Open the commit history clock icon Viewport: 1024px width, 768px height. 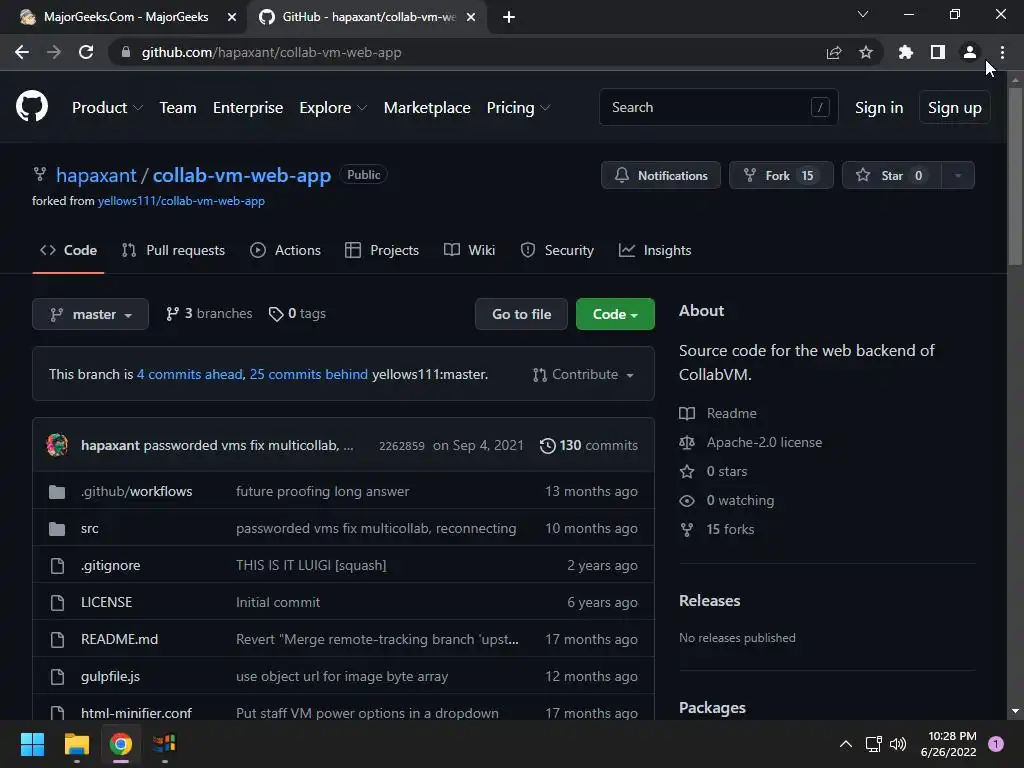coord(547,445)
